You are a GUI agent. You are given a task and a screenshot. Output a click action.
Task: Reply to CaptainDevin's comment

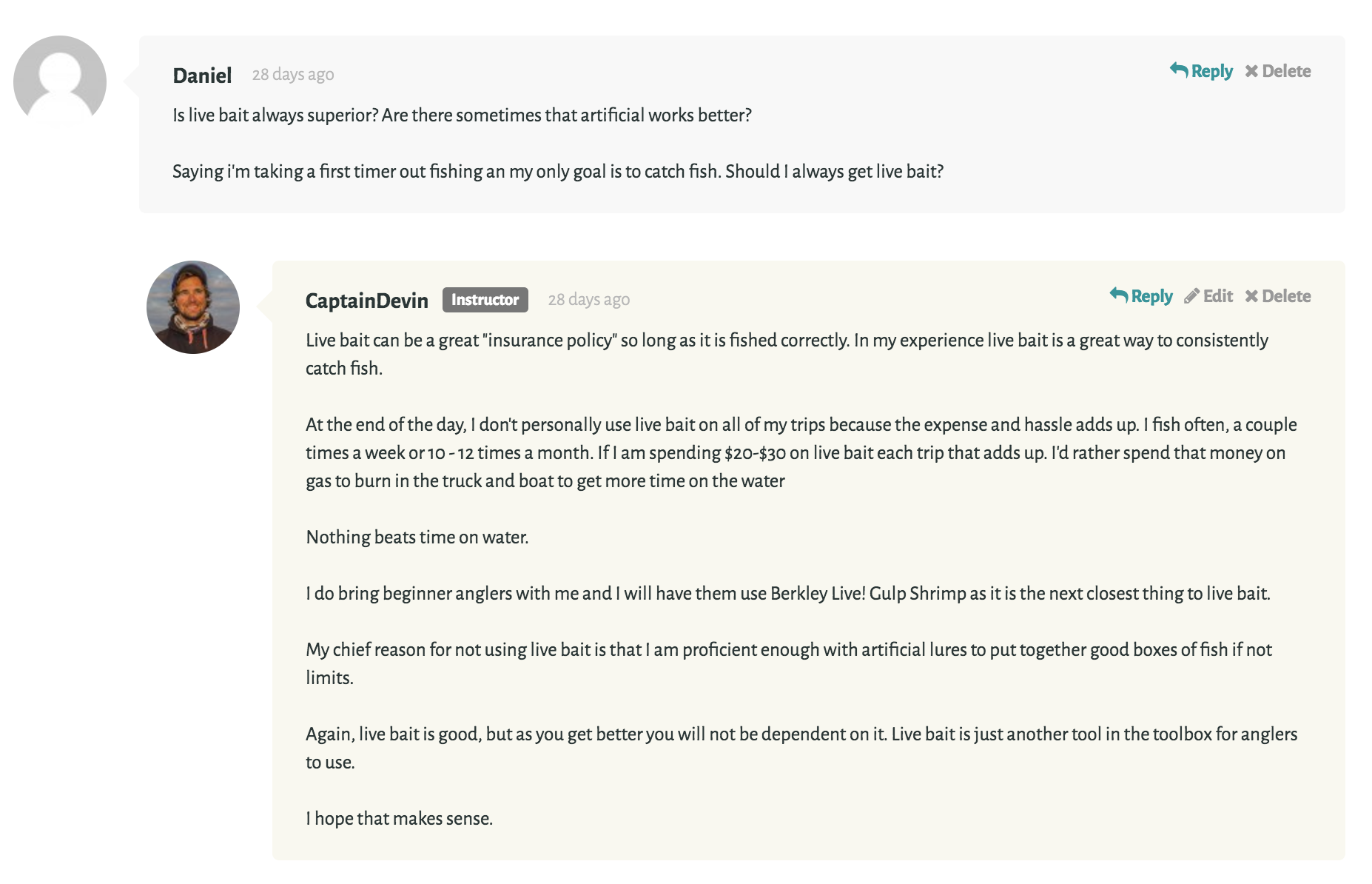click(x=1141, y=296)
